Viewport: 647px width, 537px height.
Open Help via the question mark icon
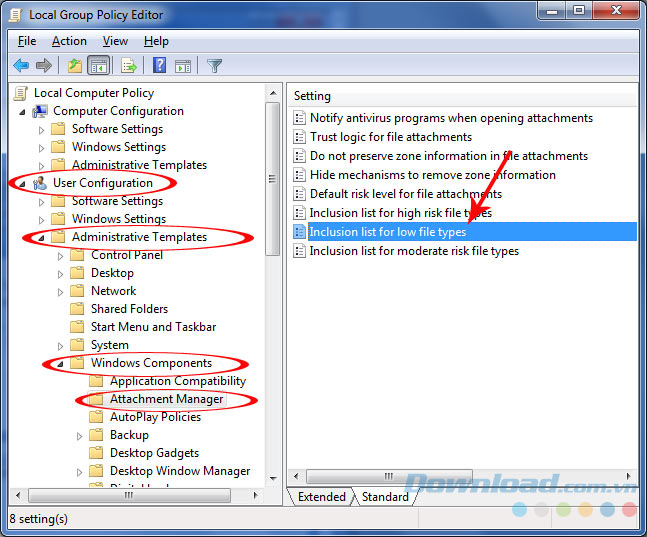click(x=159, y=65)
